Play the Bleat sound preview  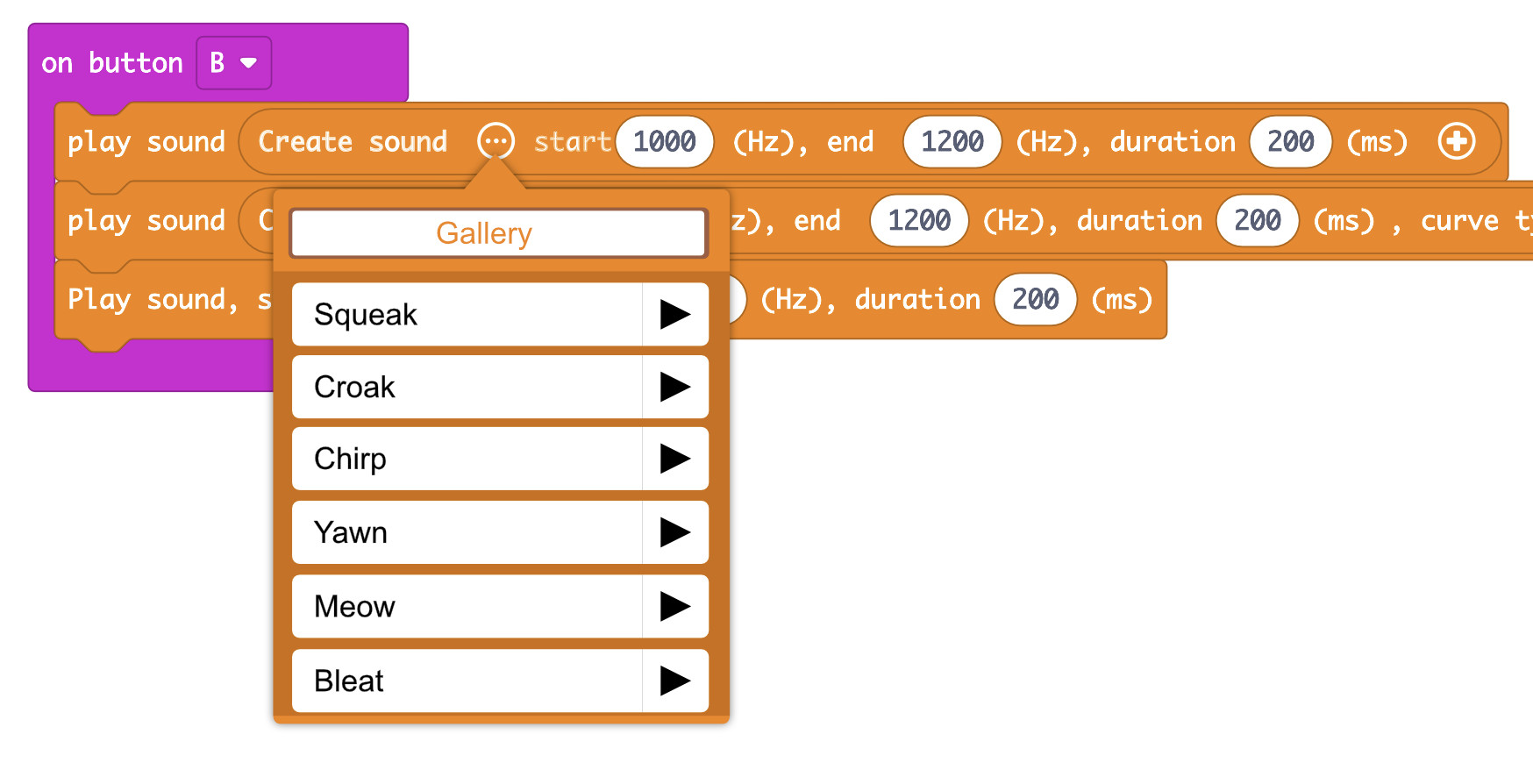(x=676, y=681)
